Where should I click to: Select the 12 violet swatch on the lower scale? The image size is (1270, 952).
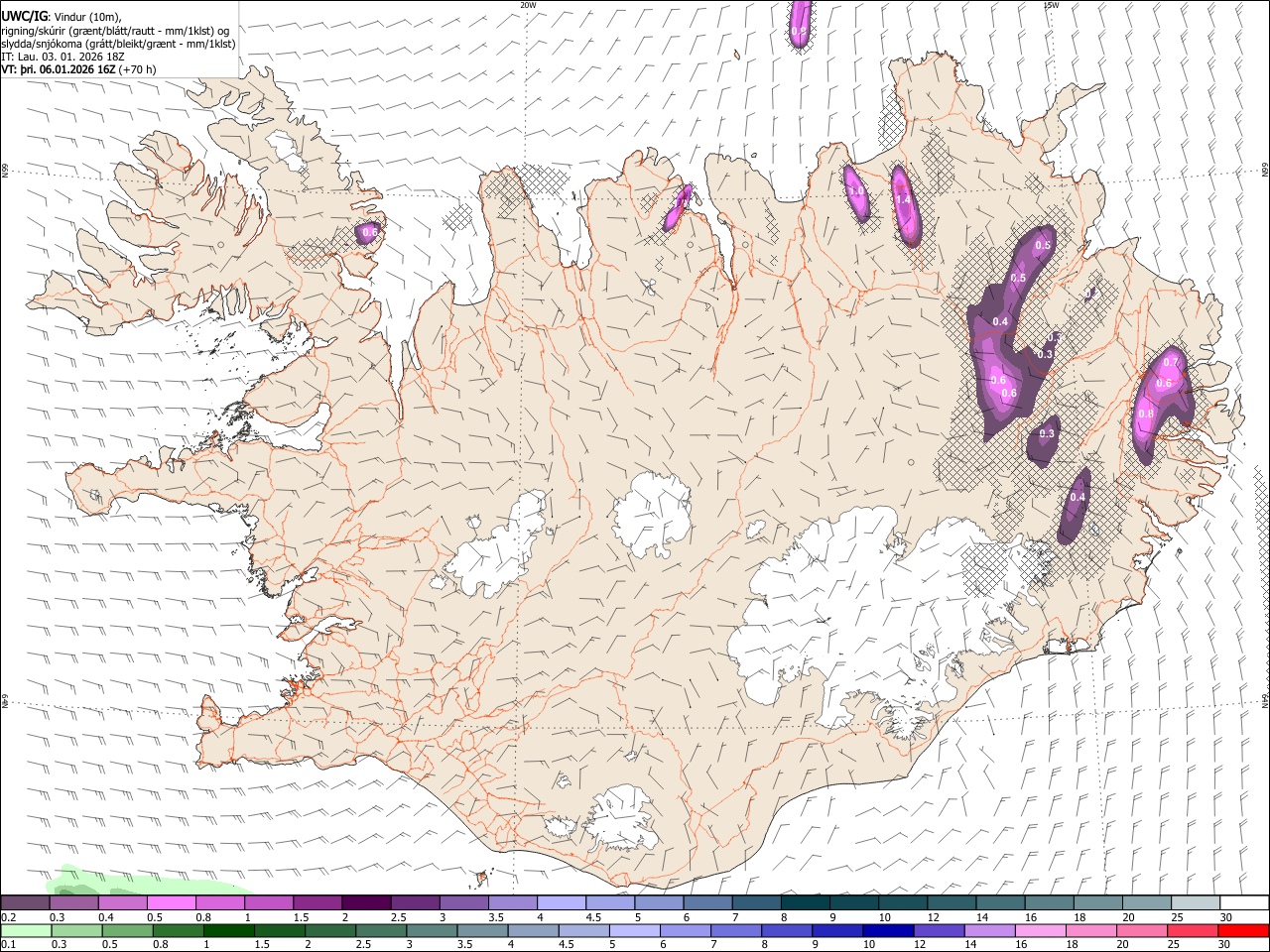tap(939, 930)
